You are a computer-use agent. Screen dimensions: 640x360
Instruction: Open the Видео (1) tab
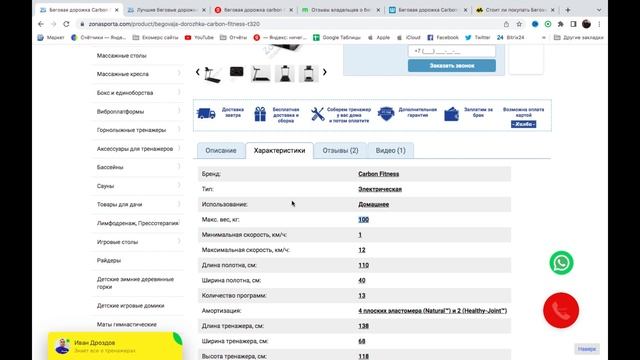[391, 151]
